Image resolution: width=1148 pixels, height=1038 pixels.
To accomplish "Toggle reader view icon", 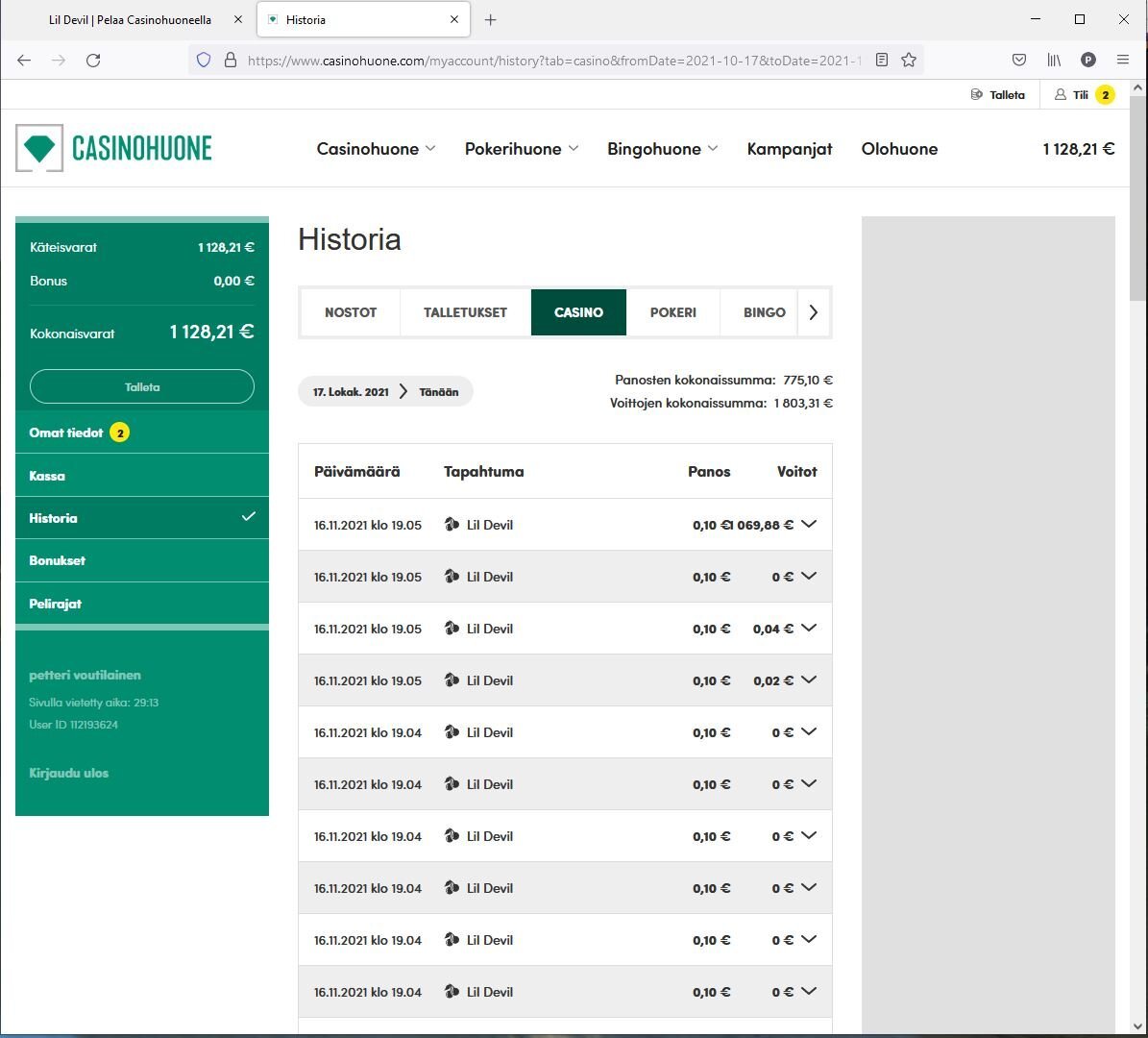I will pos(882,60).
